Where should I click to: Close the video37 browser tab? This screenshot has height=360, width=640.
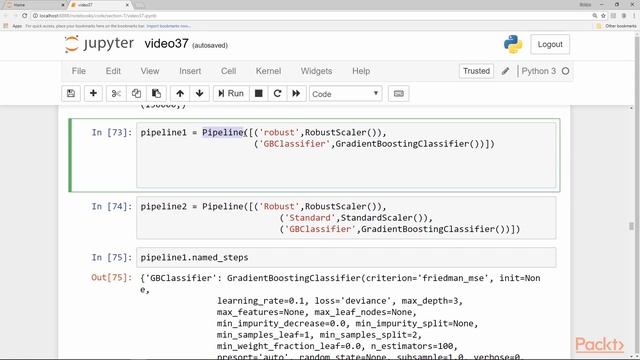coord(127,5)
